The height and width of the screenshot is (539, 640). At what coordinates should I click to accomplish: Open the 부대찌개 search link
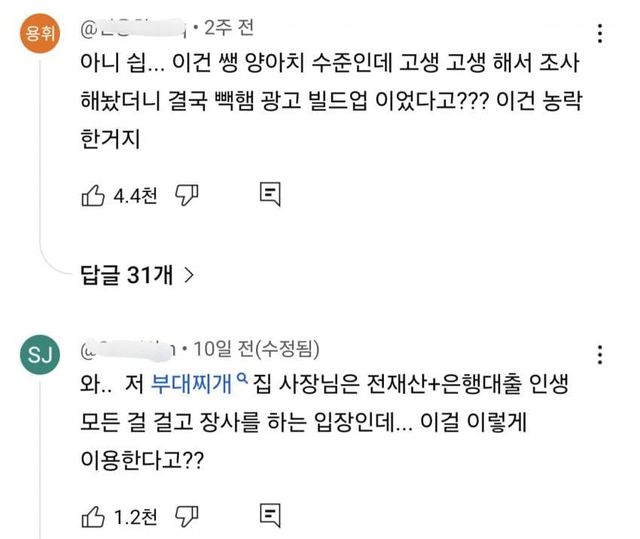(188, 383)
